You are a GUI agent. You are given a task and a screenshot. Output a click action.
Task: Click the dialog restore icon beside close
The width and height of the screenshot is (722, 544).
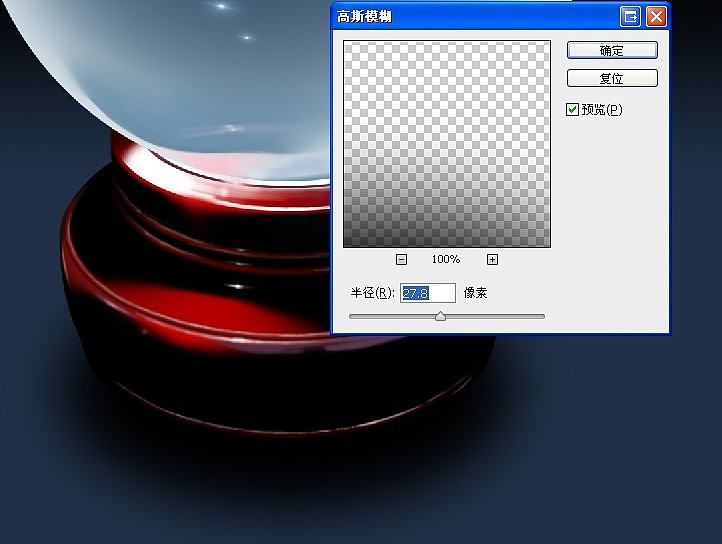[630, 17]
